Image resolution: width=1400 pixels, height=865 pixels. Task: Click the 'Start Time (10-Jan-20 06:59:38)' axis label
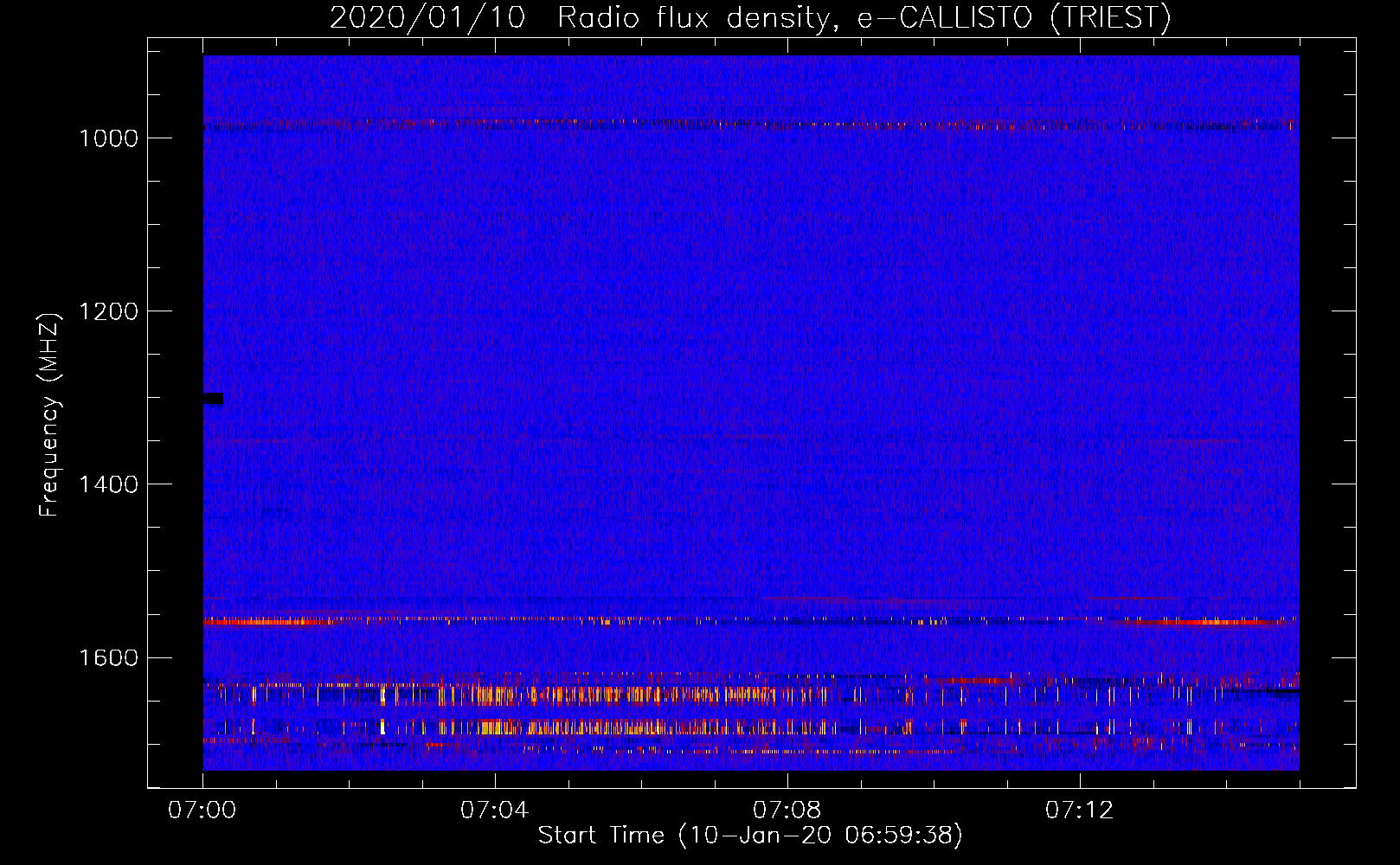[x=750, y=836]
